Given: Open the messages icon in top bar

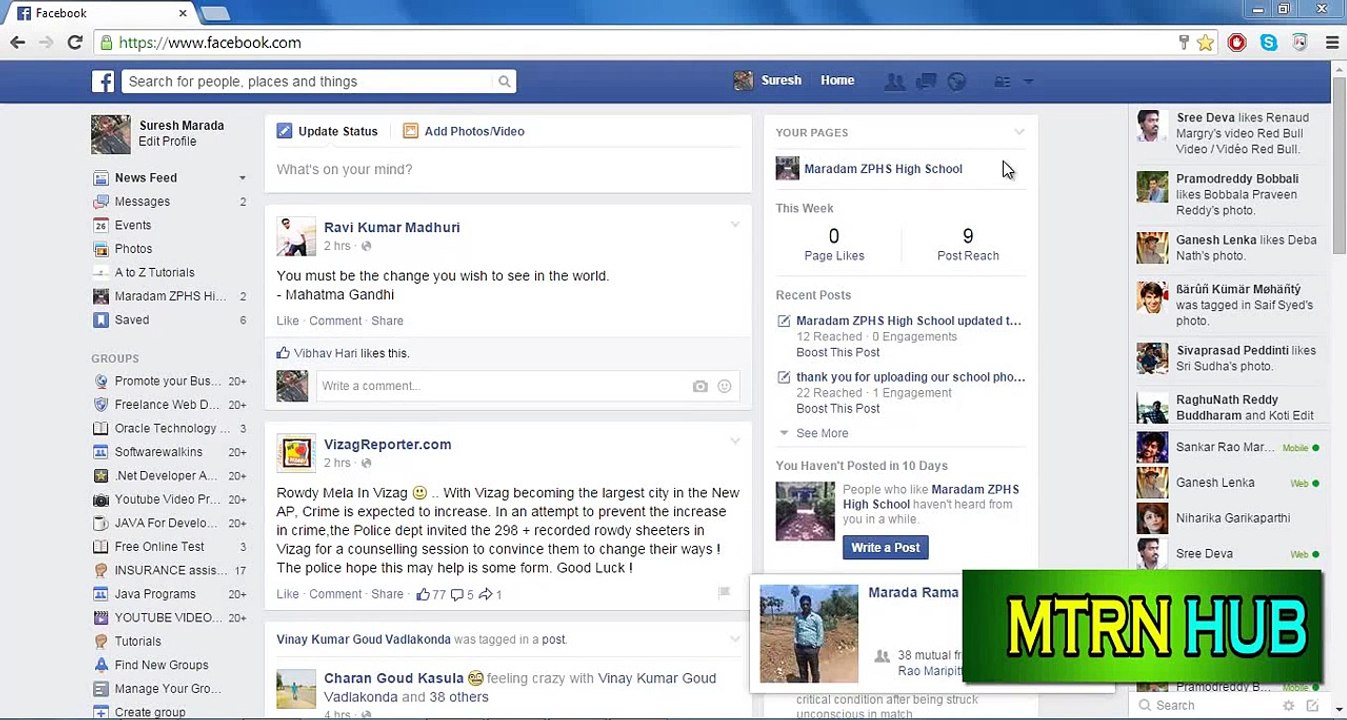Looking at the screenshot, I should (926, 82).
